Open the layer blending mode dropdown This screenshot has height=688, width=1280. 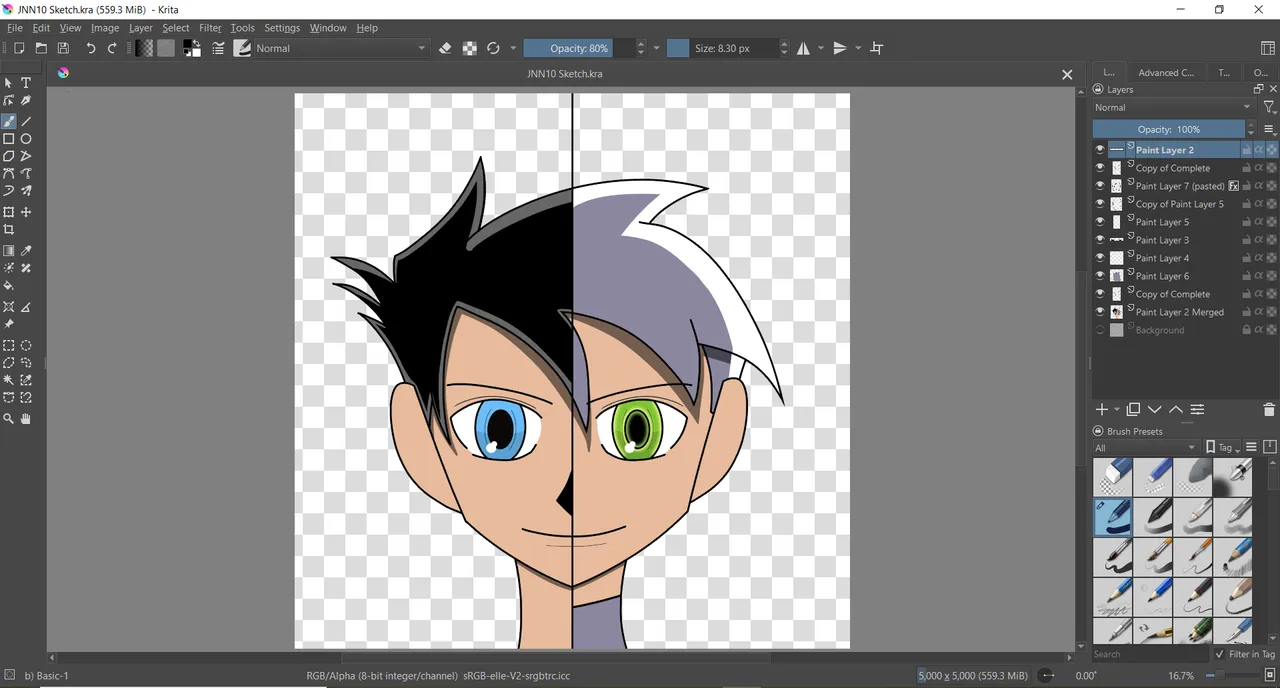(x=1173, y=107)
